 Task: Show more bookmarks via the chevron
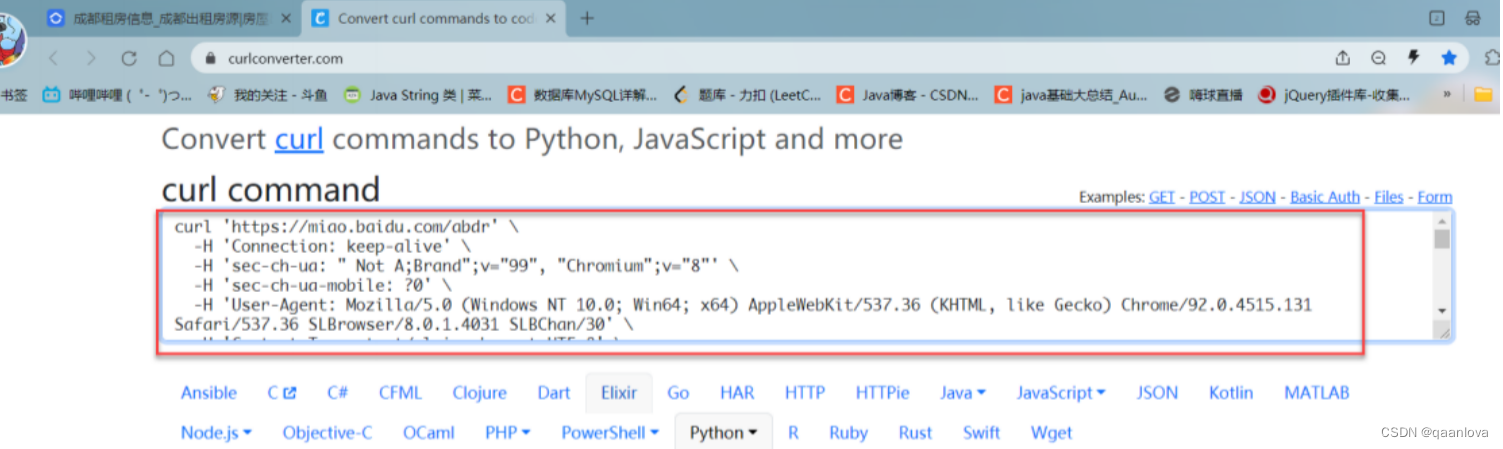click(x=1446, y=95)
